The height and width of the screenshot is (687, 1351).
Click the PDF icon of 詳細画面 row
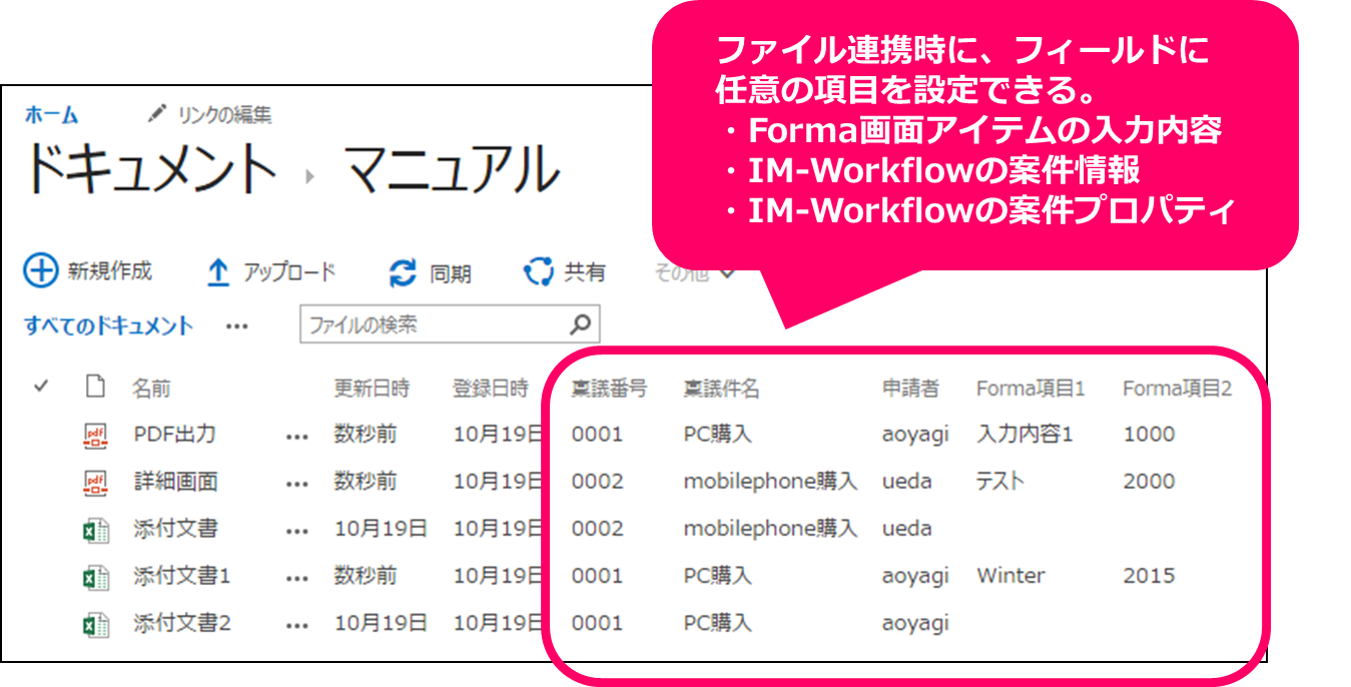pyautogui.click(x=95, y=482)
